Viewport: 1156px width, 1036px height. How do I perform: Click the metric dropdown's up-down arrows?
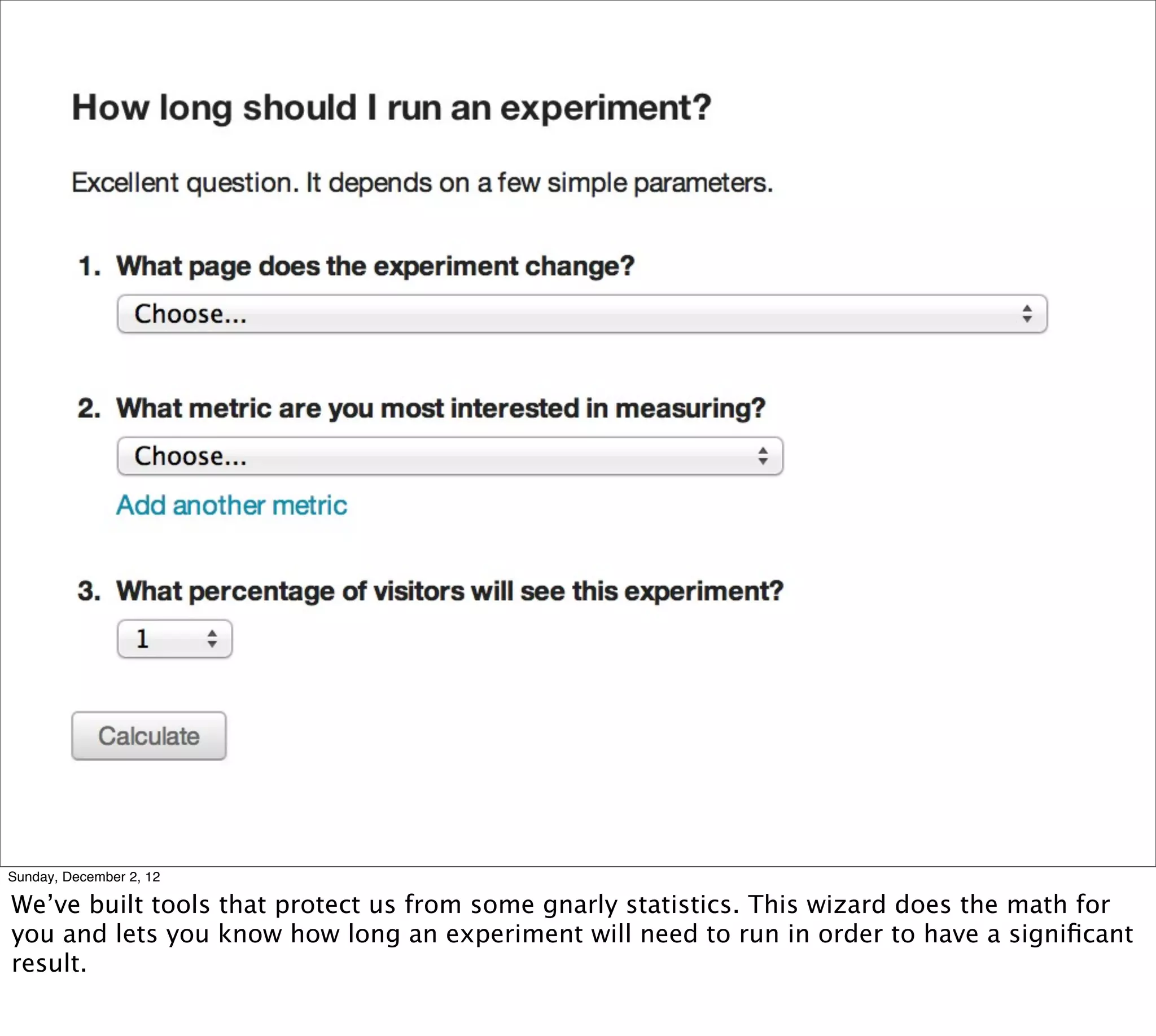click(763, 456)
